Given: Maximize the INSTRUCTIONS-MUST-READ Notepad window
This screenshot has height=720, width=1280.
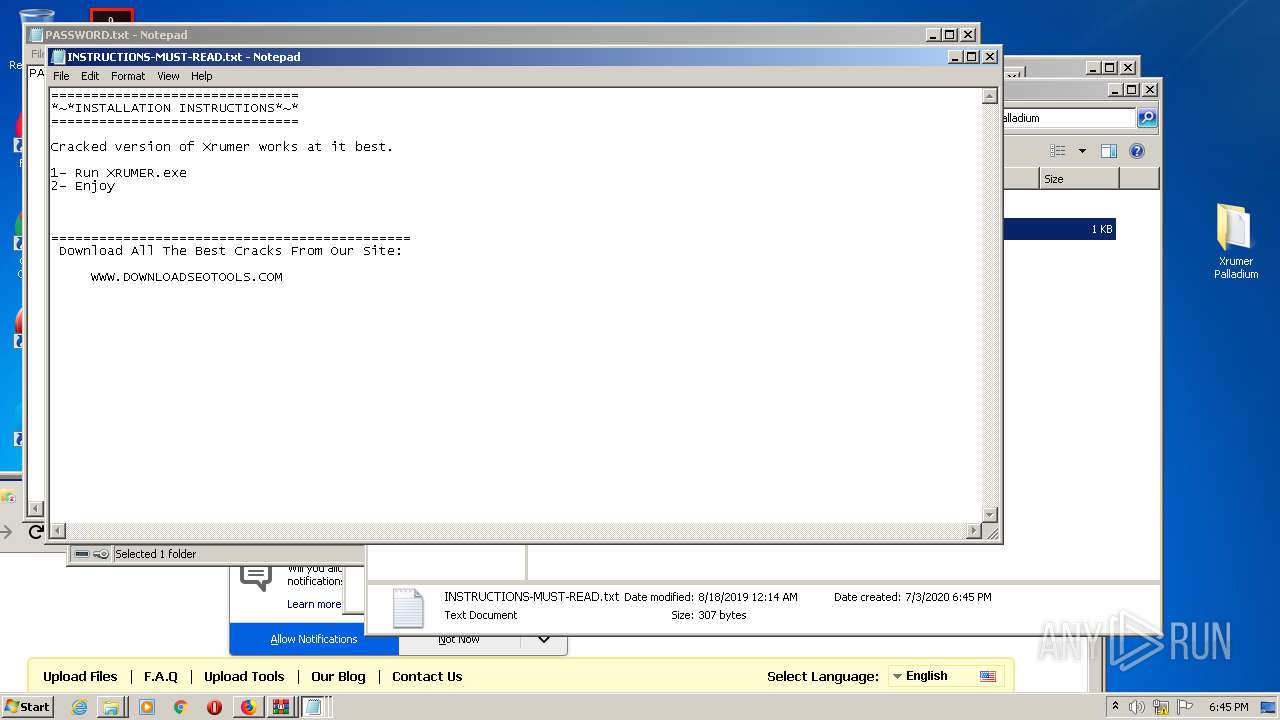Looking at the screenshot, I should point(972,57).
